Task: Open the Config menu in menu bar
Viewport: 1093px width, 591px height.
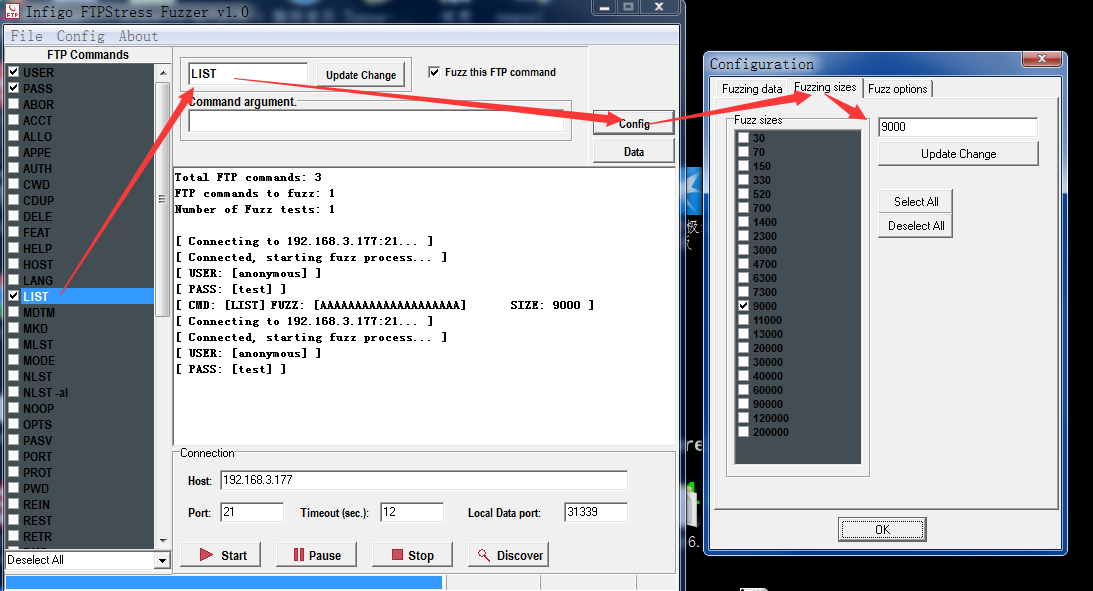Action: (x=80, y=36)
